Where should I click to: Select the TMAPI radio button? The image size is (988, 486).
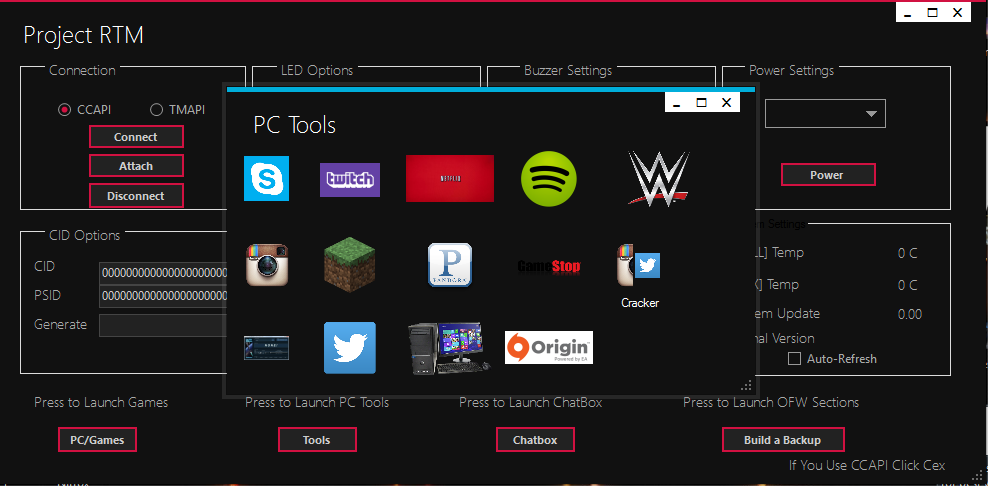coord(156,110)
